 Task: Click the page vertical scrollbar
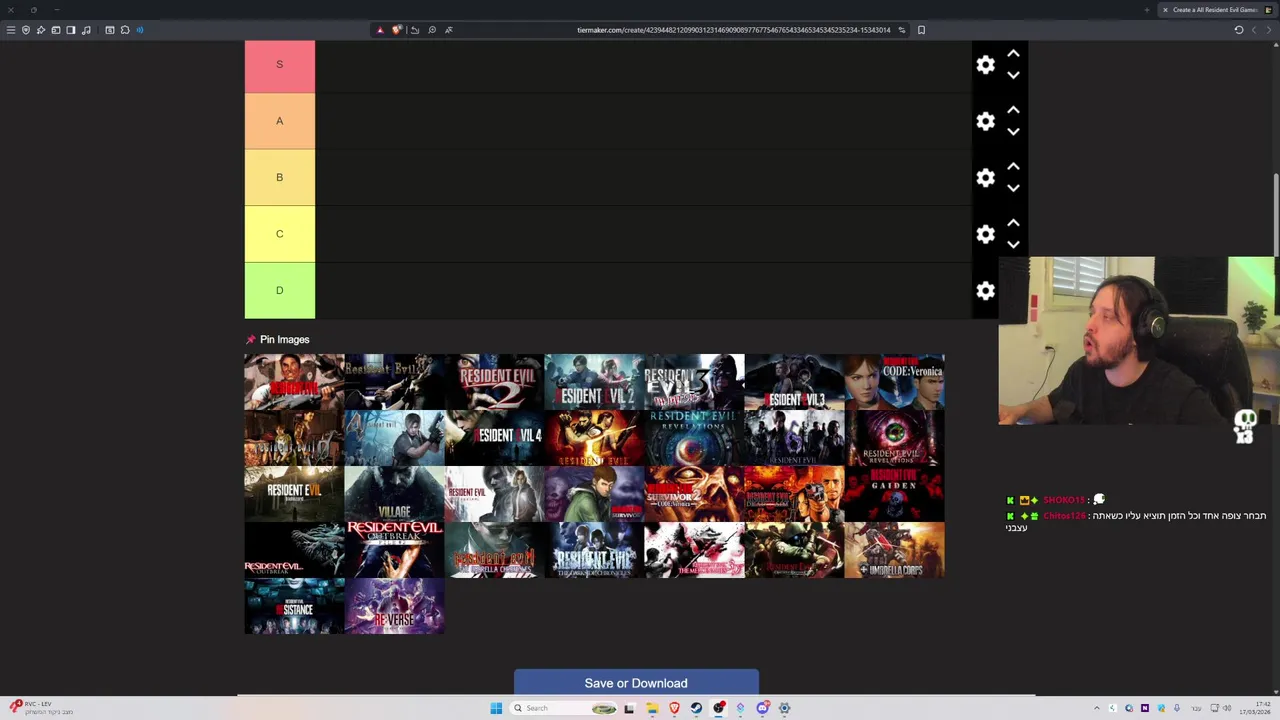[x=1275, y=215]
